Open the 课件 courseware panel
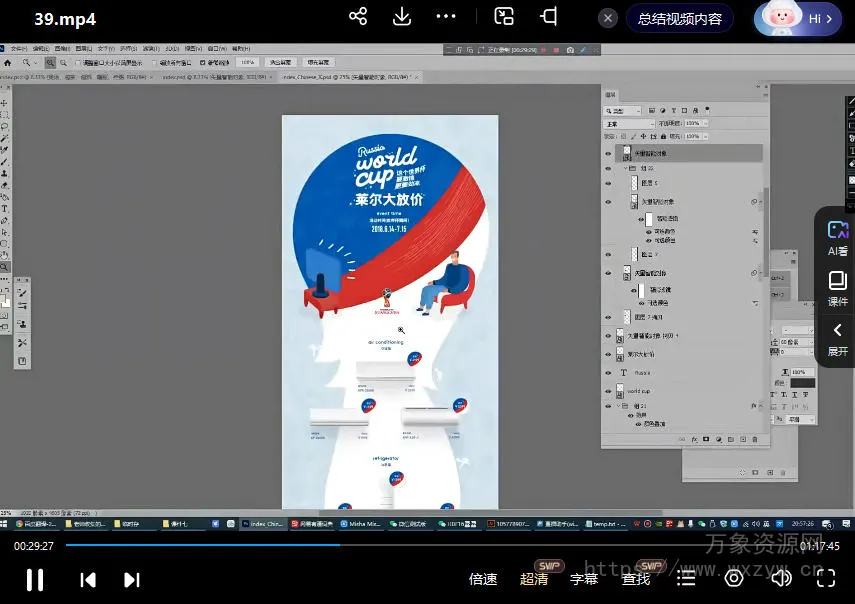 pyautogui.click(x=837, y=290)
